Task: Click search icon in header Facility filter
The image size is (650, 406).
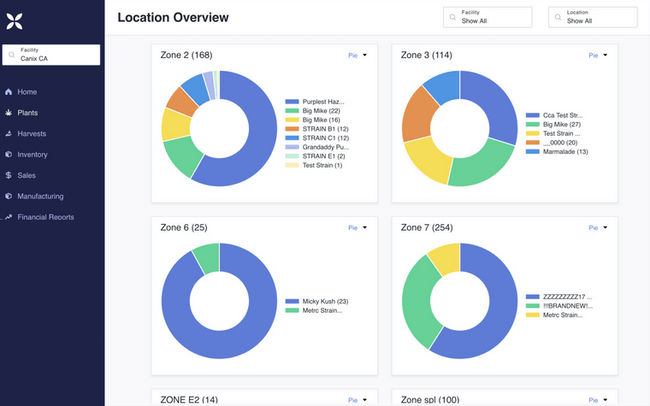Action: 453,17
